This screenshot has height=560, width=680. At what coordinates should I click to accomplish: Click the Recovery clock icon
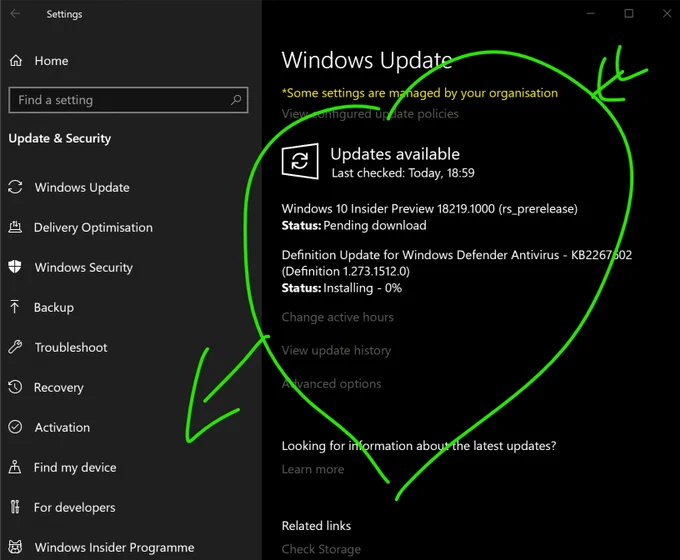tap(15, 386)
